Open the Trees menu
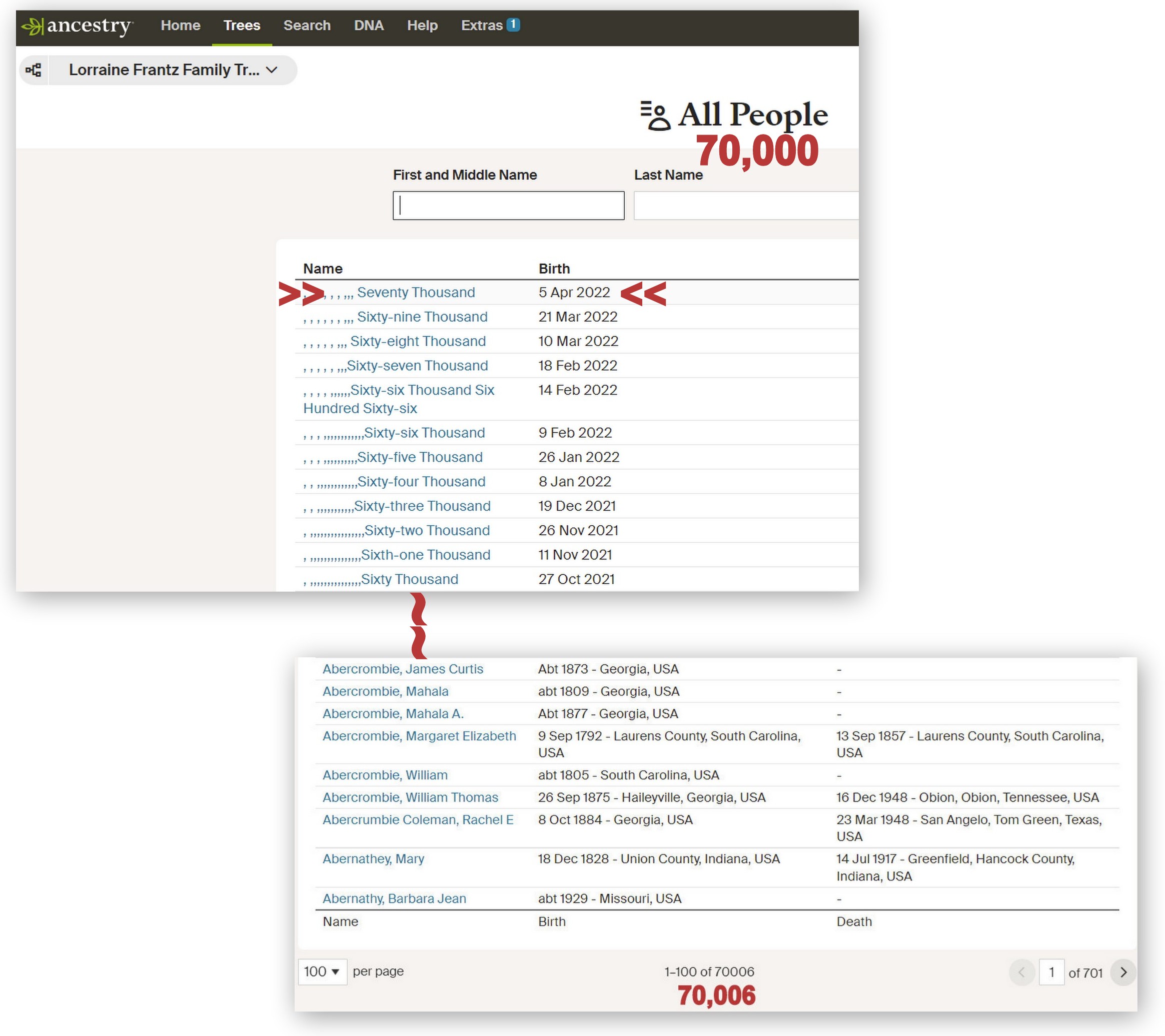Viewport: 1165px width, 1036px height. pyautogui.click(x=242, y=26)
